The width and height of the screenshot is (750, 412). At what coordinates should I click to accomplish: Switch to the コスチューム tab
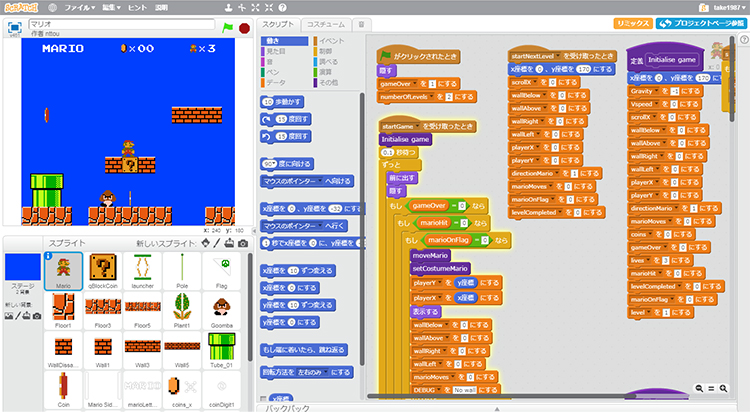coord(326,23)
